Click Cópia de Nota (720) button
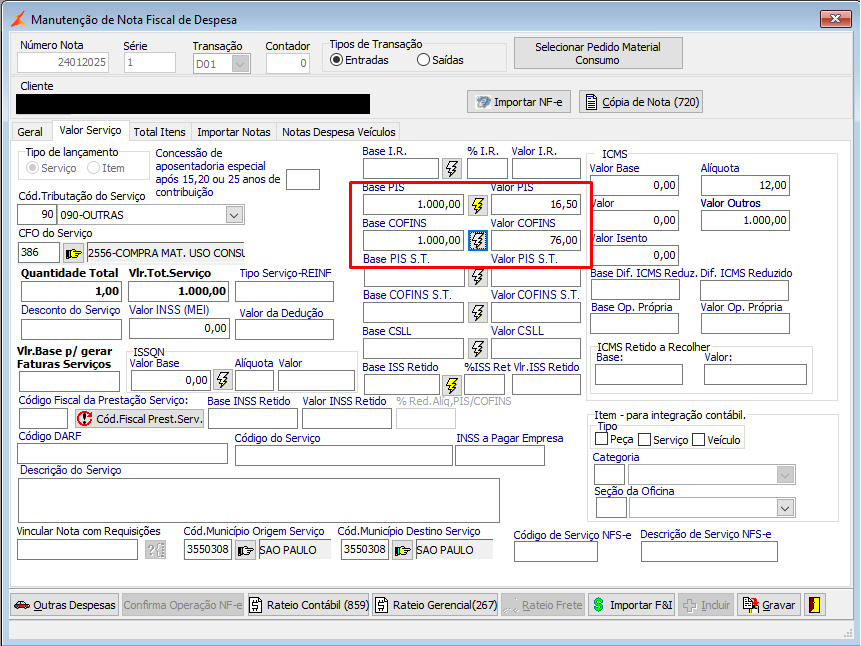 [x=641, y=102]
